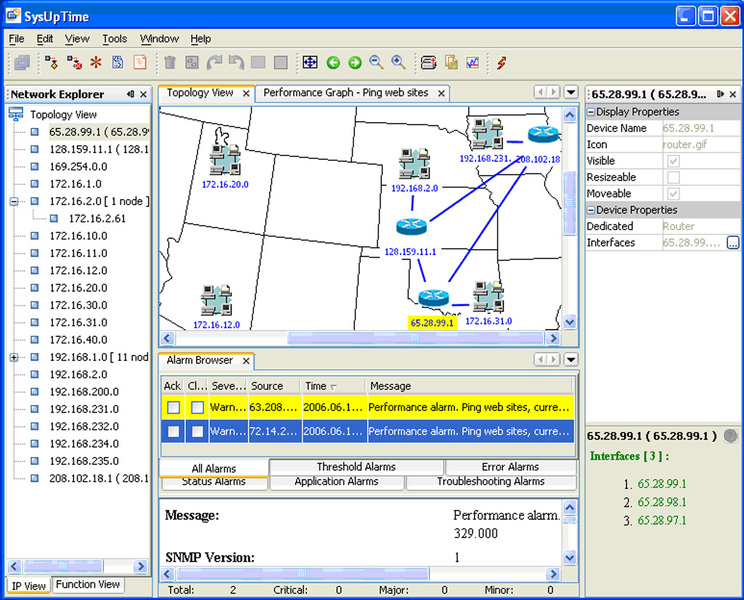Open interface 65.28.97.1 link
This screenshot has width=744, height=600.
(x=662, y=521)
